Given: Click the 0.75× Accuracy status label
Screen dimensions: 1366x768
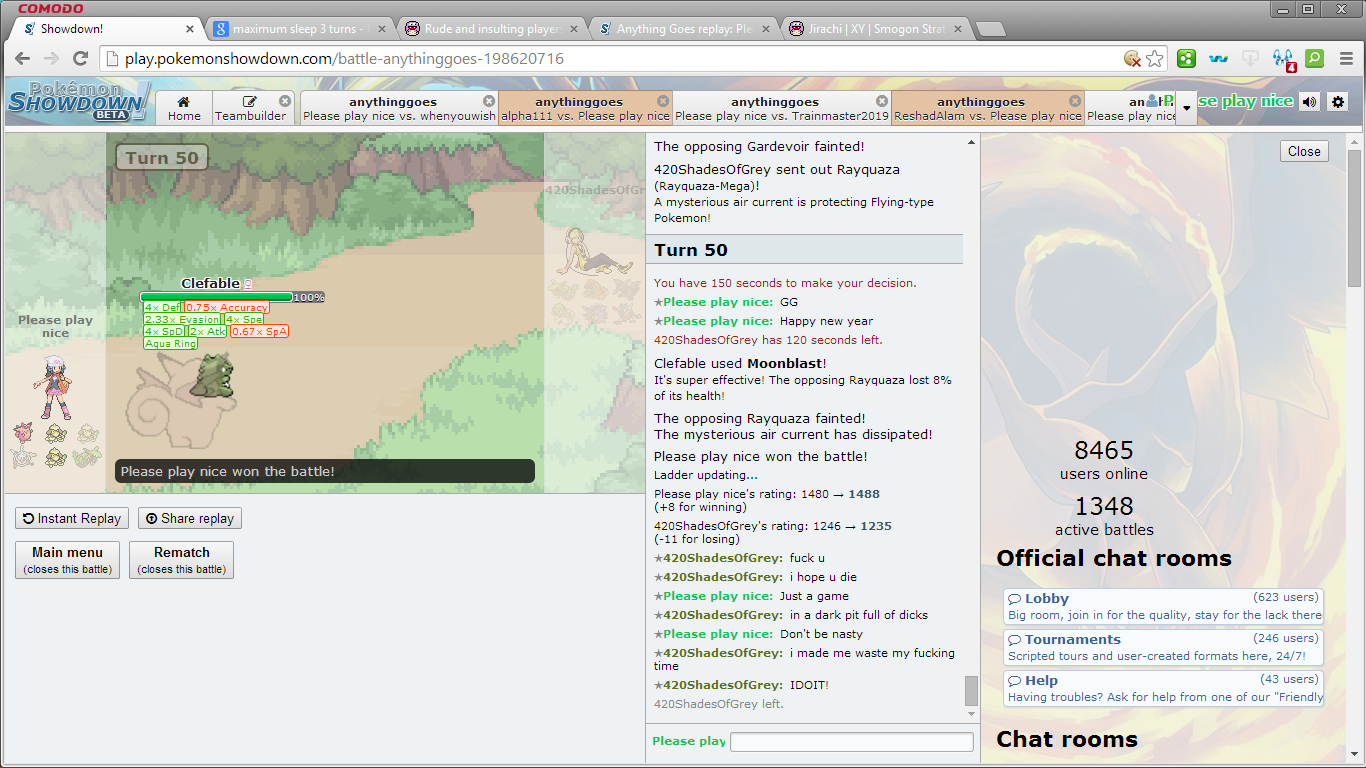Looking at the screenshot, I should 226,307.
